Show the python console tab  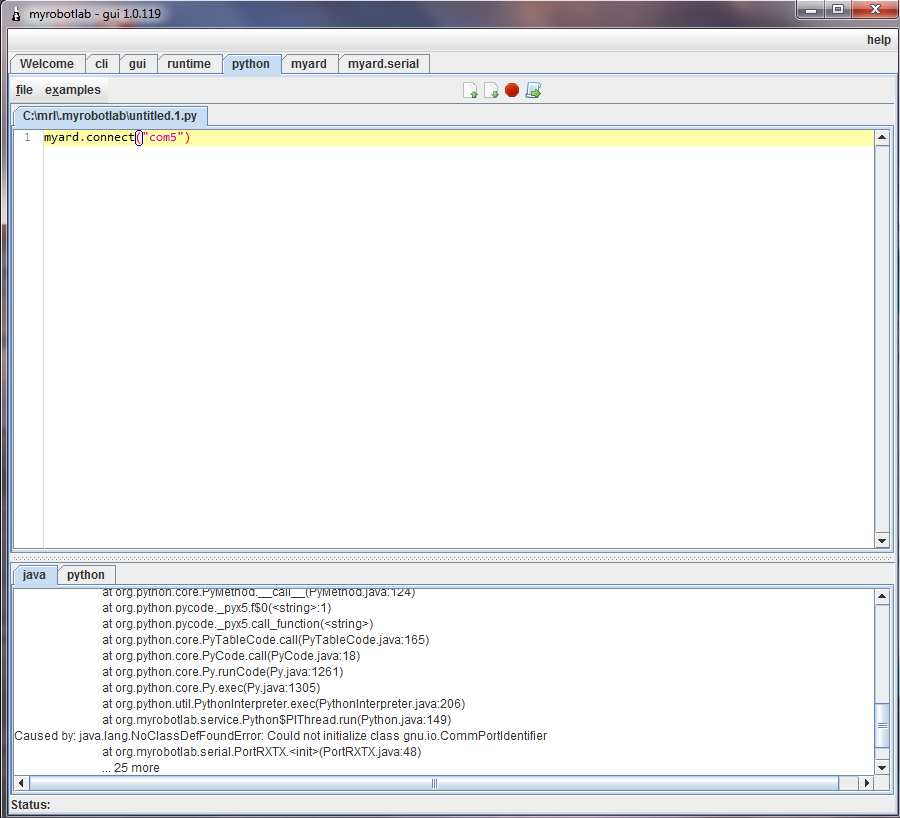coord(86,575)
